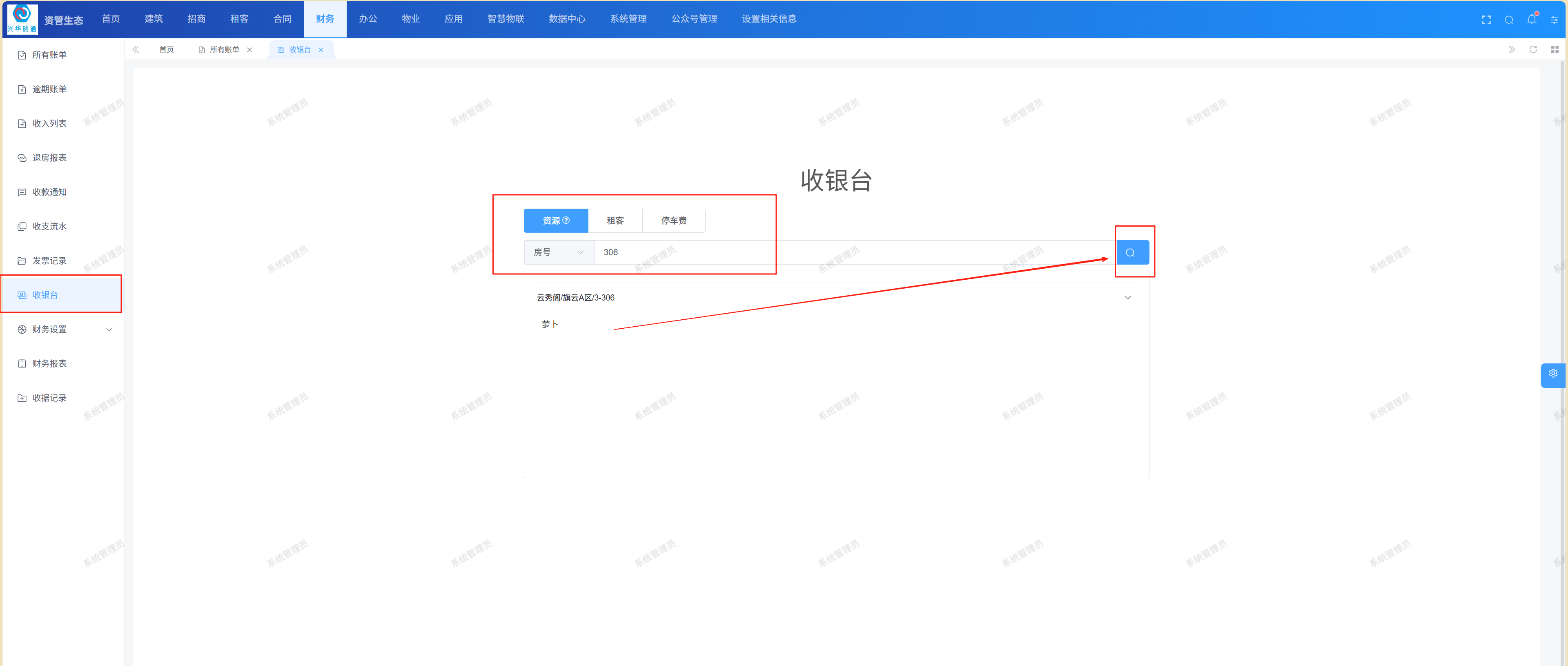Open the floating settings gear panel
The width and height of the screenshot is (1568, 666).
coord(1553,374)
